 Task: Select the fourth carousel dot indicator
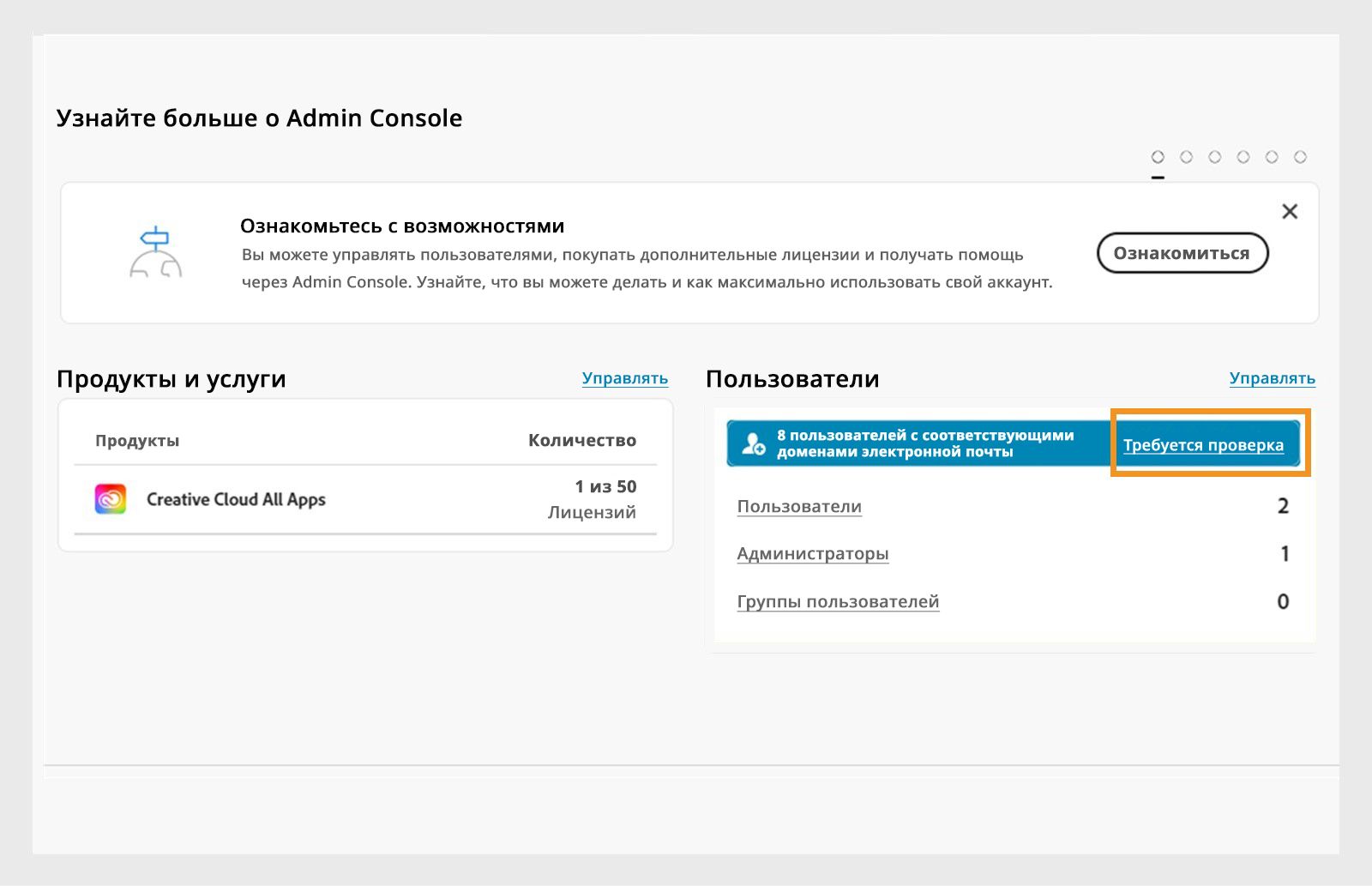(x=1243, y=157)
